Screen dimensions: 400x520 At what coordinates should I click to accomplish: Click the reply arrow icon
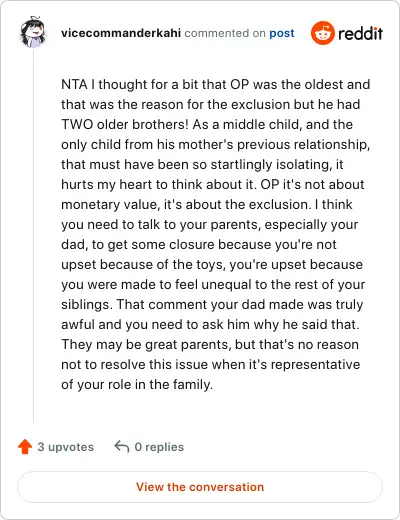point(122,447)
